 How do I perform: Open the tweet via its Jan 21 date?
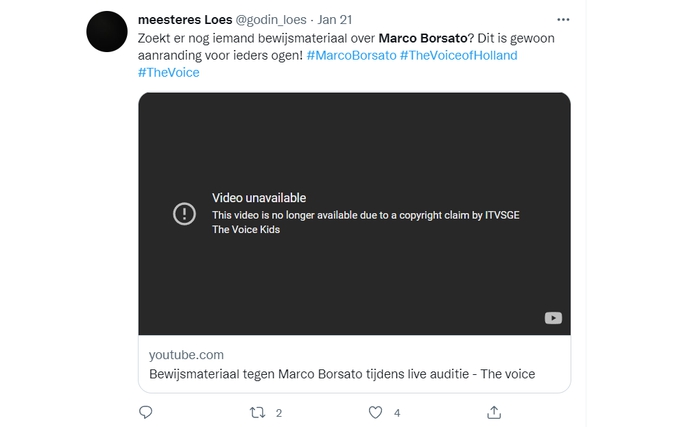[335, 20]
